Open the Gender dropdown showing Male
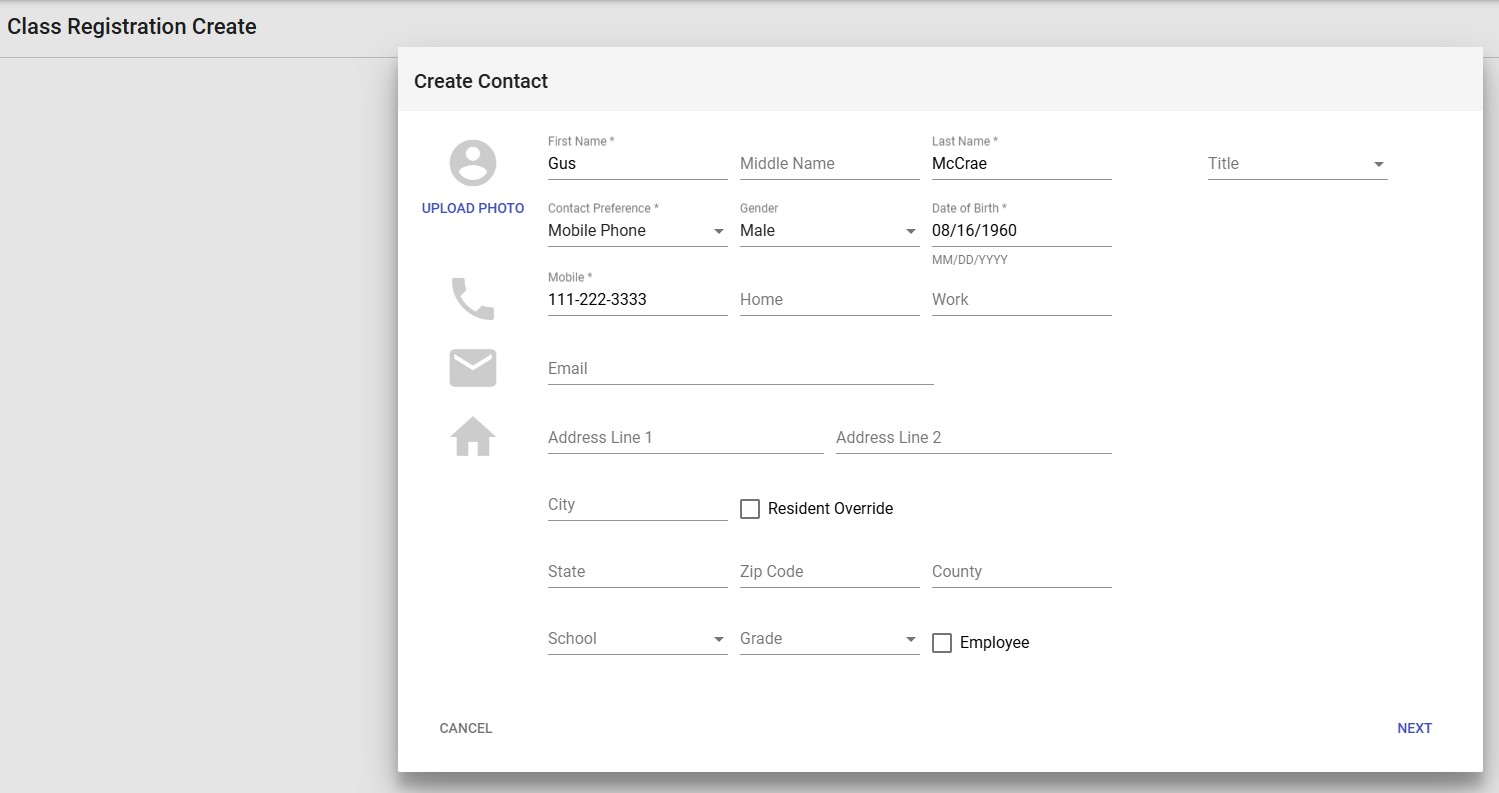The height and width of the screenshot is (793, 1499). click(x=829, y=231)
